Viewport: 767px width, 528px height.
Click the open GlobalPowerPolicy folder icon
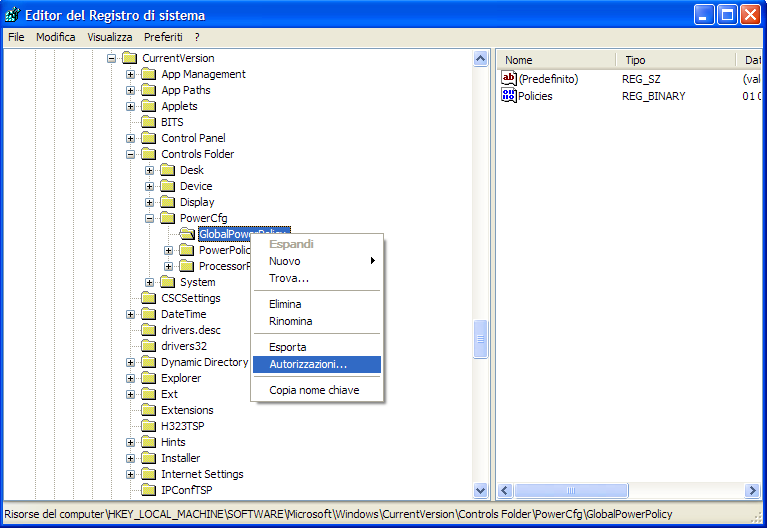[187, 234]
